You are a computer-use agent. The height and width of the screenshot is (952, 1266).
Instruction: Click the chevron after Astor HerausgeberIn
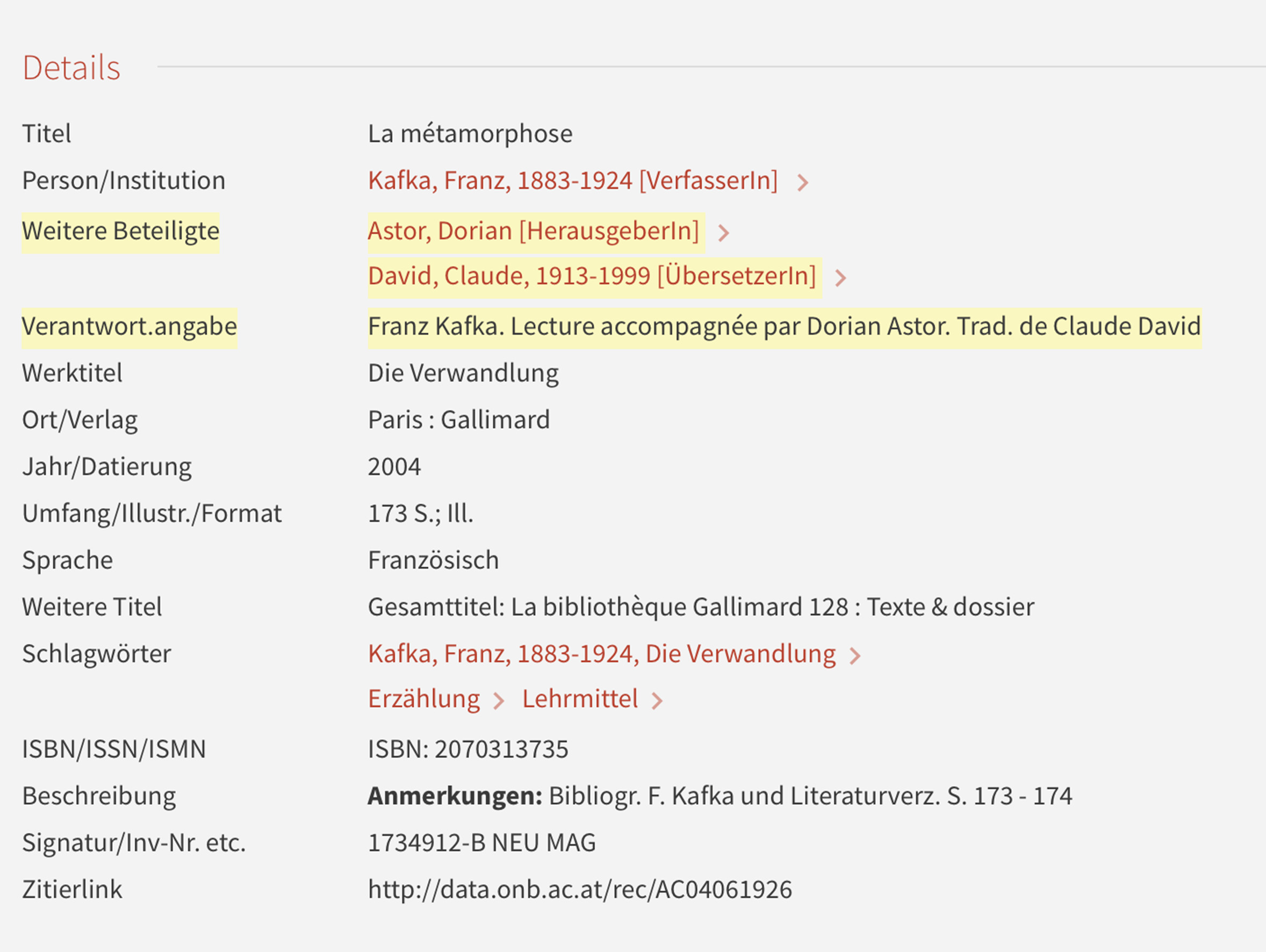pos(723,233)
